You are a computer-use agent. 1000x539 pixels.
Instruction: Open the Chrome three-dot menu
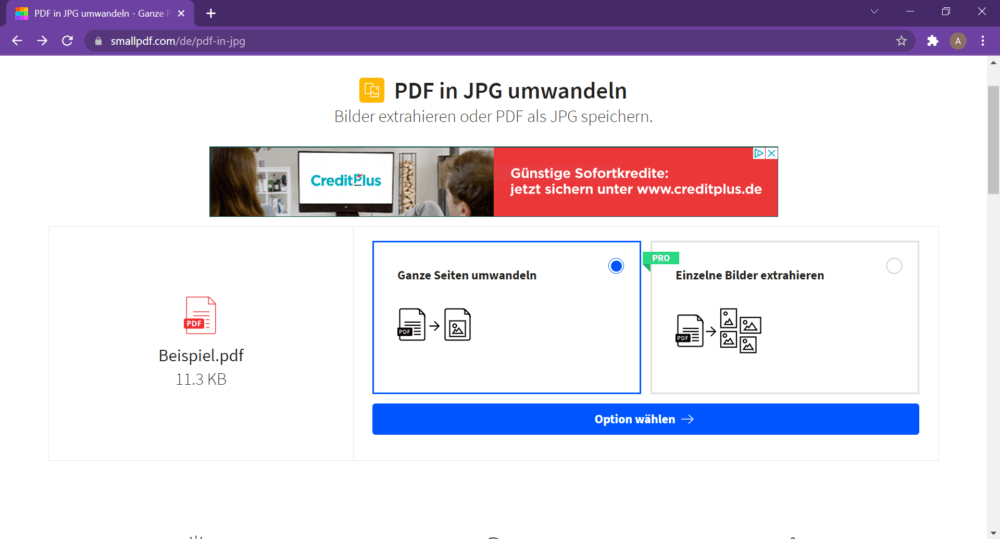click(983, 41)
